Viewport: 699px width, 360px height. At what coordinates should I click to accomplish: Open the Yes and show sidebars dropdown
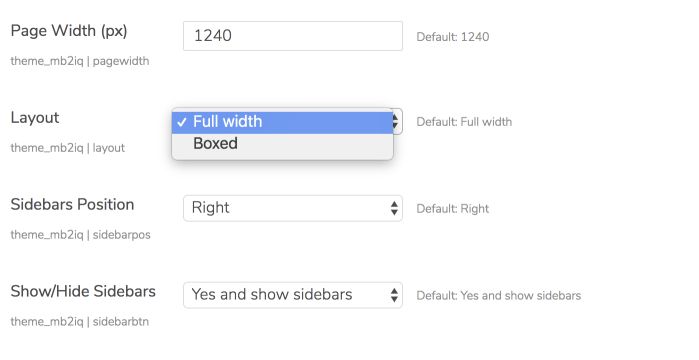(x=293, y=295)
